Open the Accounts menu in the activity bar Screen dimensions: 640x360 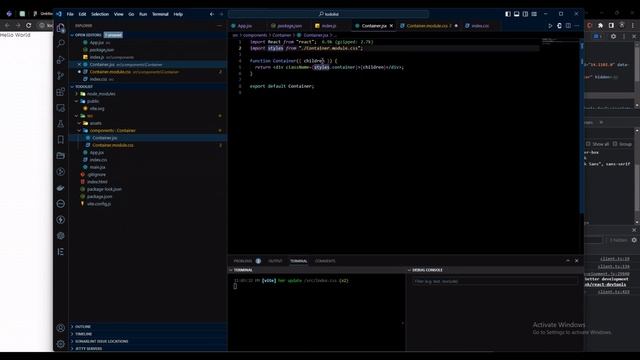tap(61, 328)
